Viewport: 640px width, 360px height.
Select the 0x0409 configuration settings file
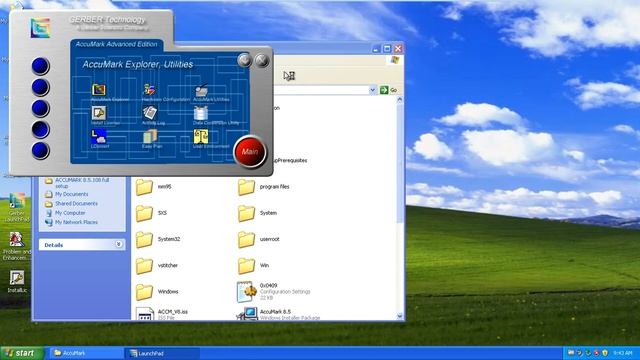pyautogui.click(x=247, y=291)
